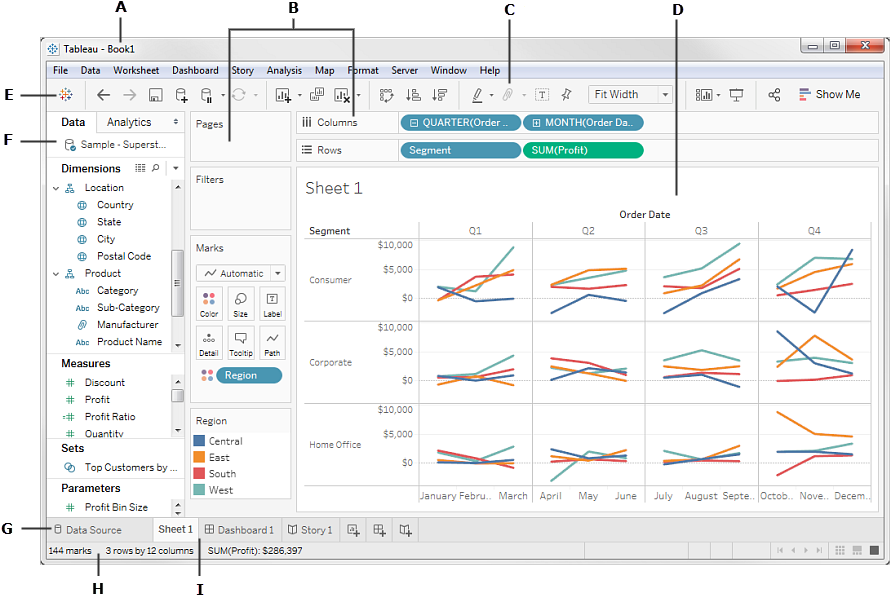
Task: Click the New Worksheet toolbar icon
Action: 283,95
